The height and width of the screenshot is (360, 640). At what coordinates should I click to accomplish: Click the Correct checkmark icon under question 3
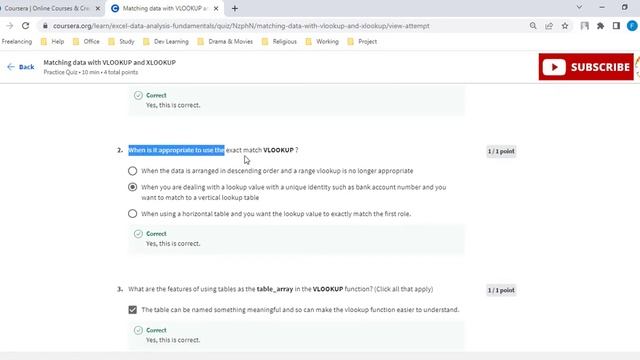coord(138,330)
